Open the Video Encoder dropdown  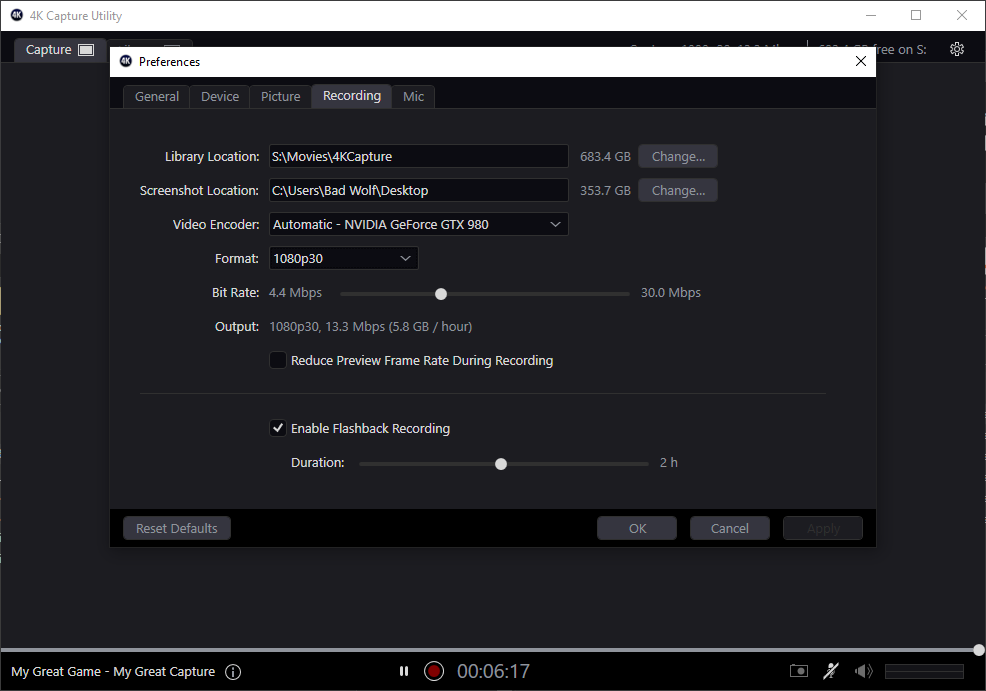pyautogui.click(x=419, y=224)
